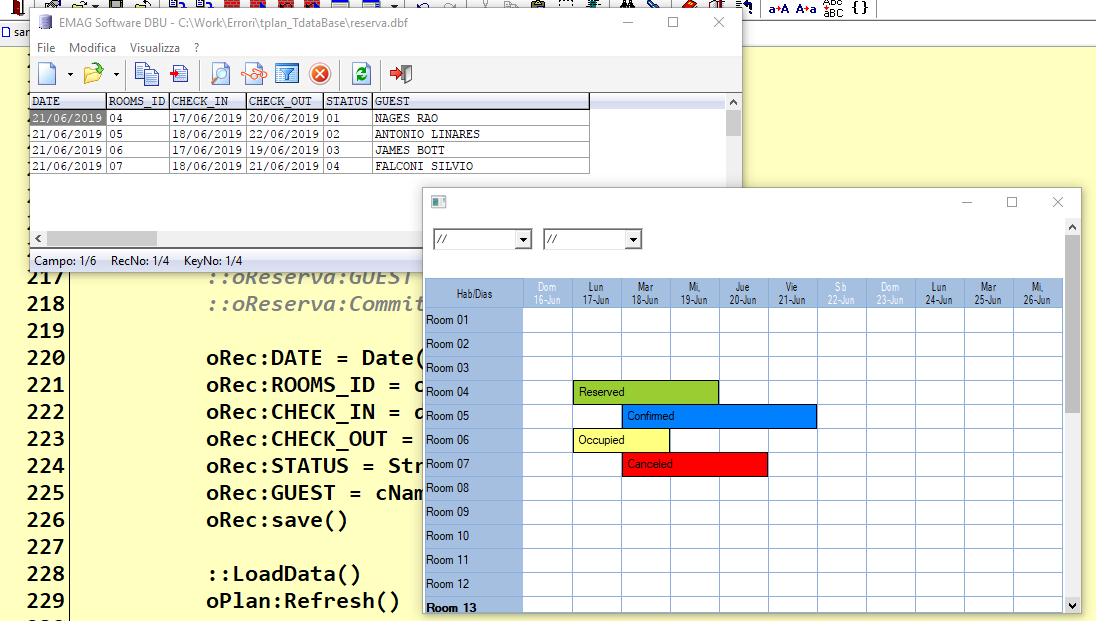1096x621 pixels.
Task: Click the magnifier search icon
Action: point(220,73)
